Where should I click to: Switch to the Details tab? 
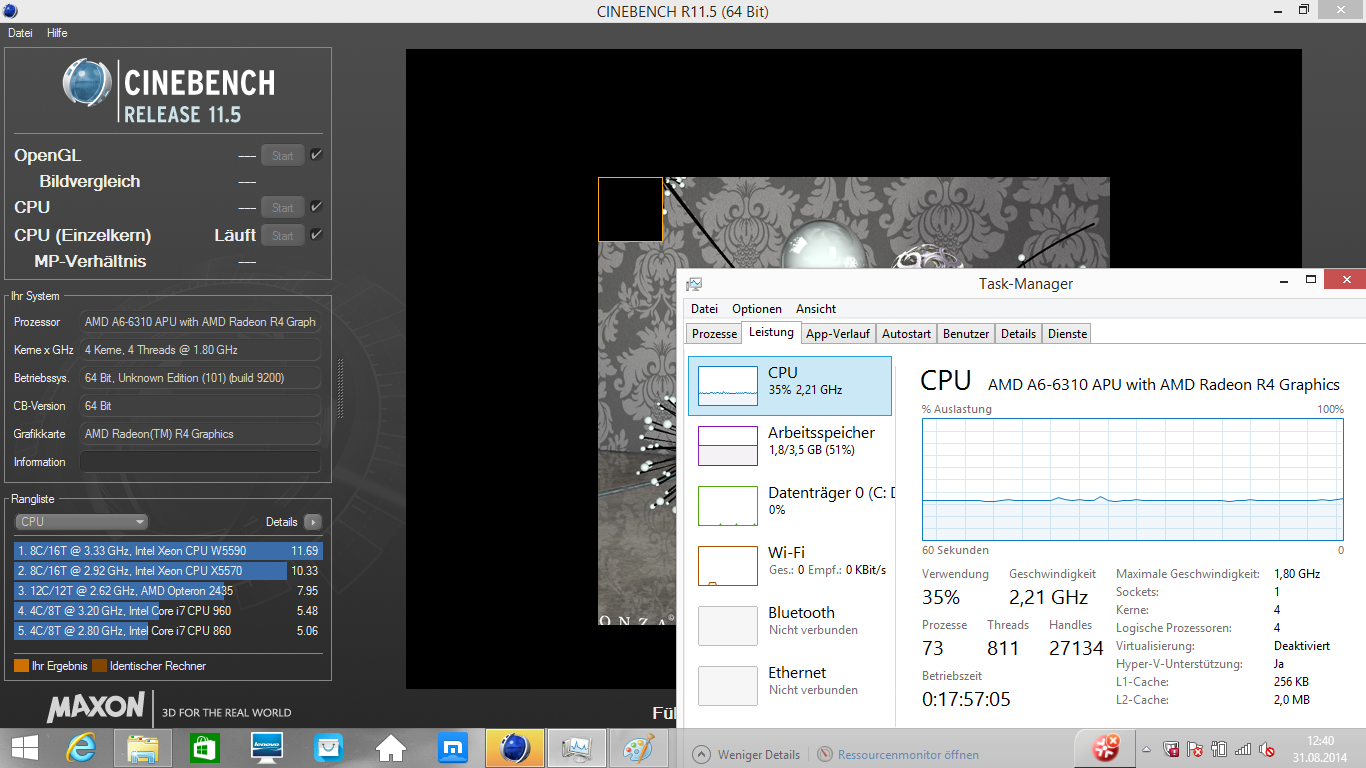point(1018,334)
